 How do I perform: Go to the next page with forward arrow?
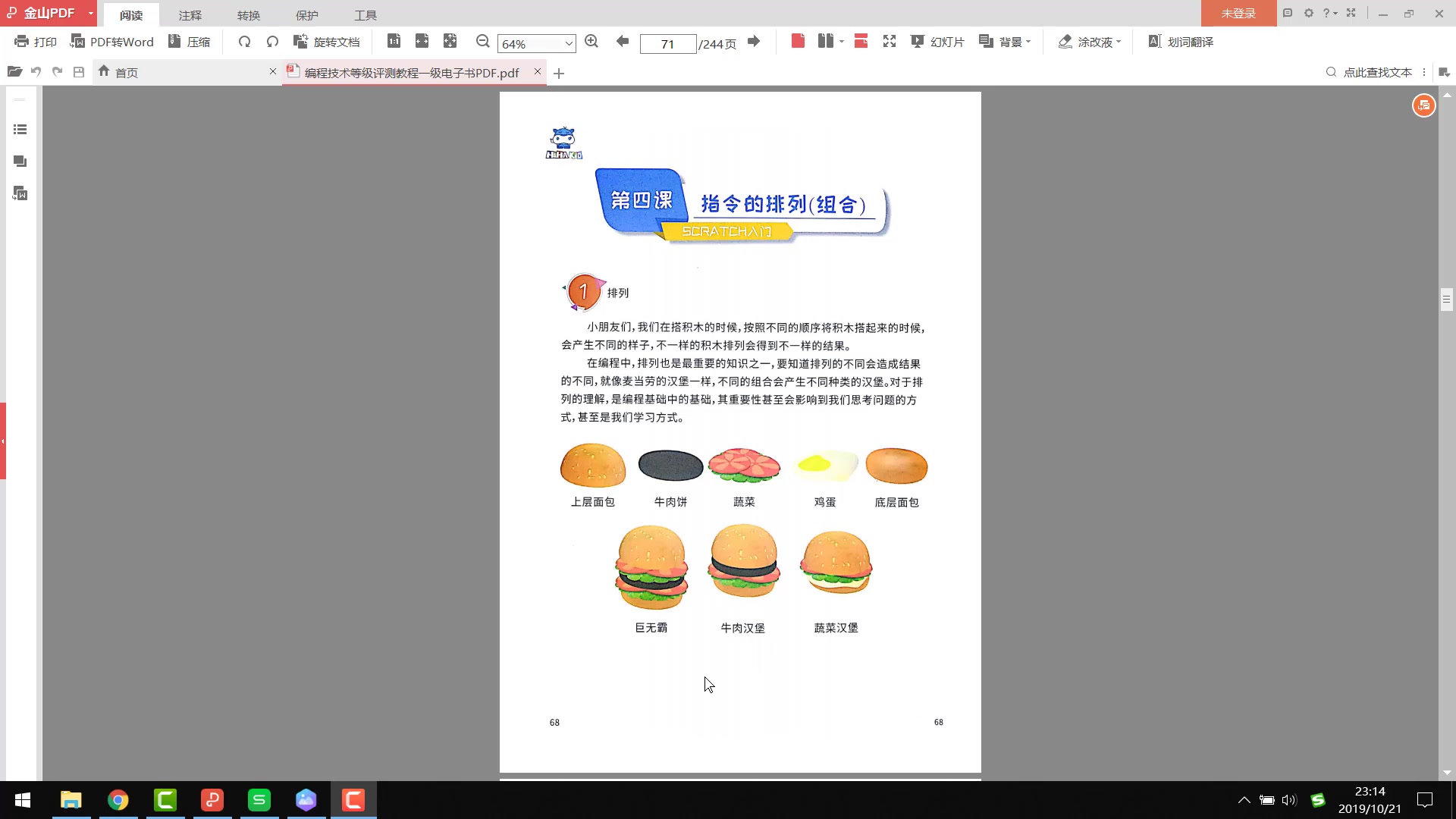(754, 42)
